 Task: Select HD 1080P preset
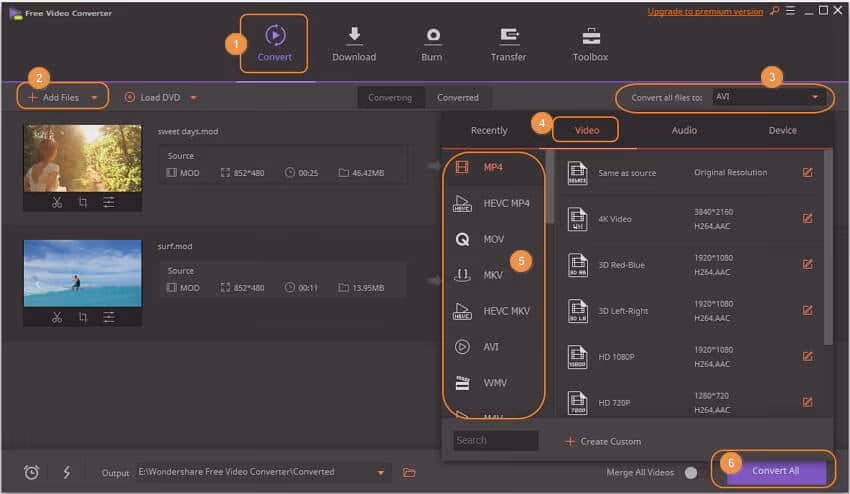(x=691, y=357)
